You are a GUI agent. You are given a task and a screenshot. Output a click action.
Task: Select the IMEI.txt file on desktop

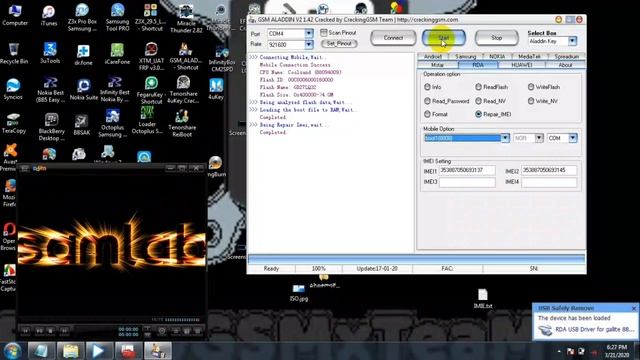(x=483, y=299)
